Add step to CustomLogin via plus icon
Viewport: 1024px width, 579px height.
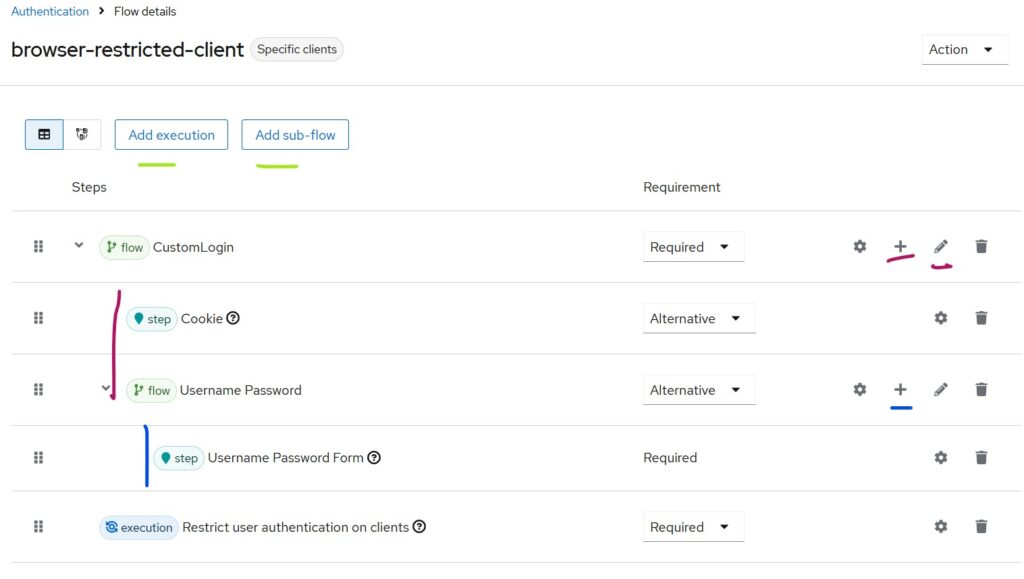tap(900, 246)
